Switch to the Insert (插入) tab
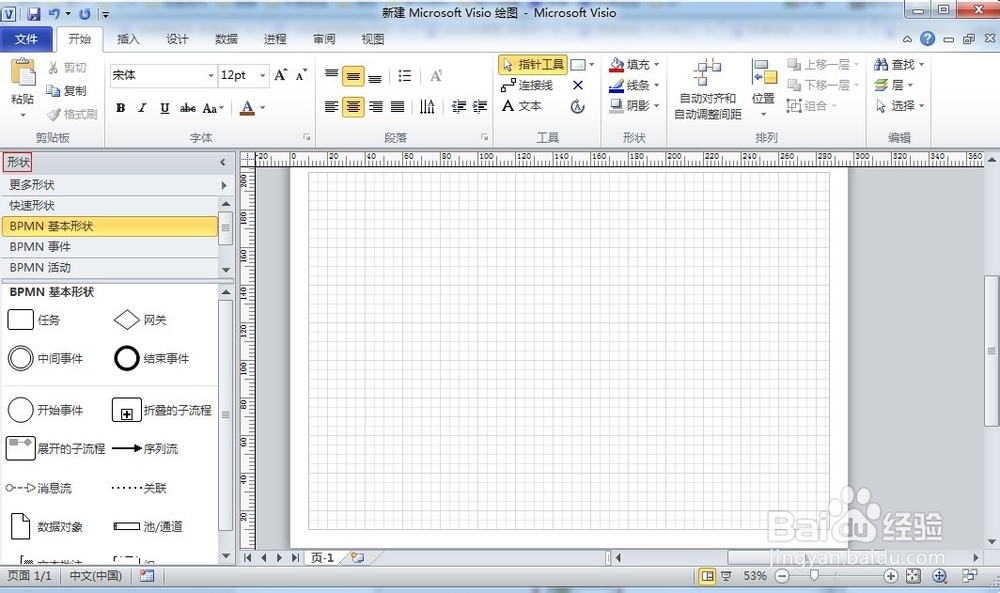This screenshot has width=1000, height=593. (x=128, y=39)
